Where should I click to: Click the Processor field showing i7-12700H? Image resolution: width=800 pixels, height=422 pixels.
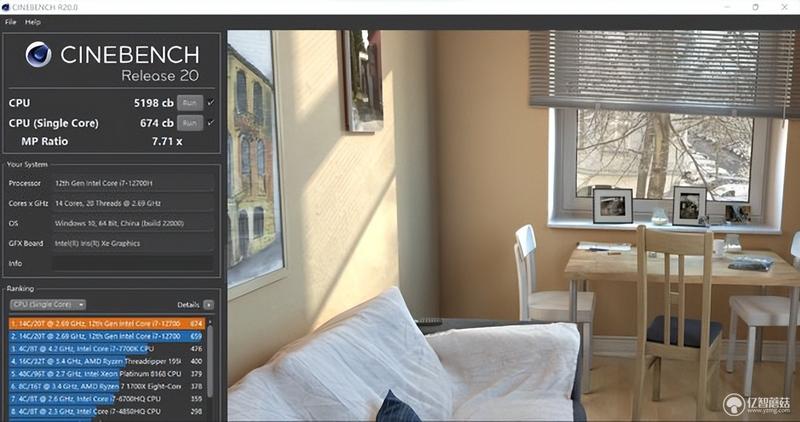coord(133,183)
